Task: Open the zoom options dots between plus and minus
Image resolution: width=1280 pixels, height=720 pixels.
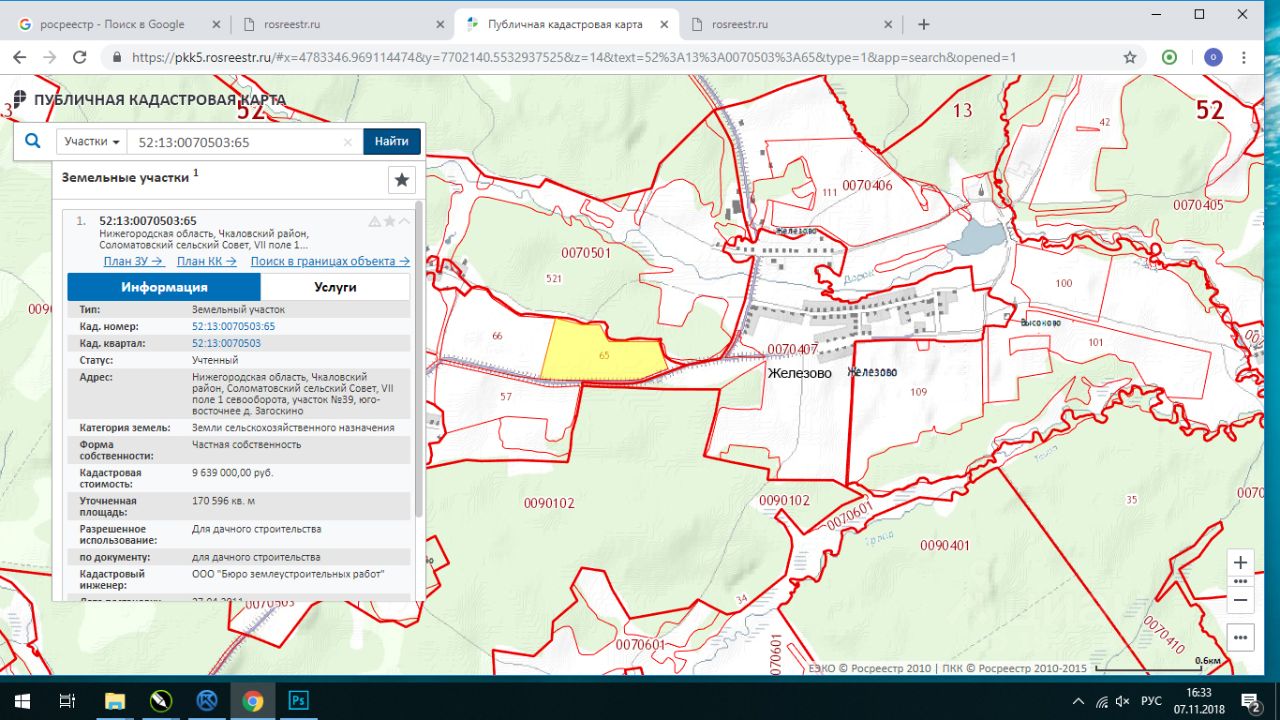Action: [x=1240, y=581]
